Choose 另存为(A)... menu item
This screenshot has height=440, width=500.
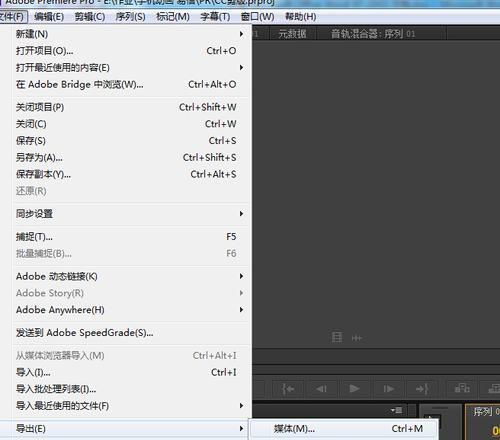point(130,157)
